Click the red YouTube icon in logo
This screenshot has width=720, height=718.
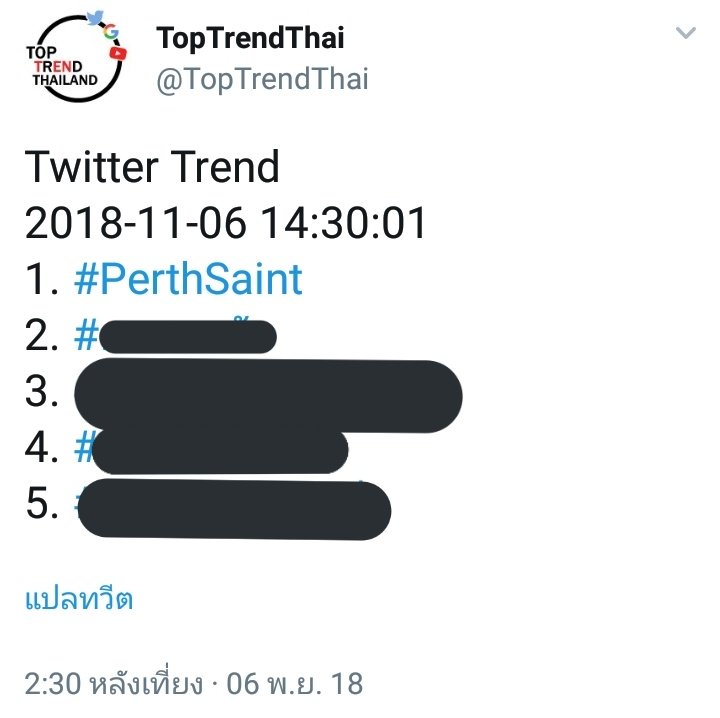click(118, 54)
